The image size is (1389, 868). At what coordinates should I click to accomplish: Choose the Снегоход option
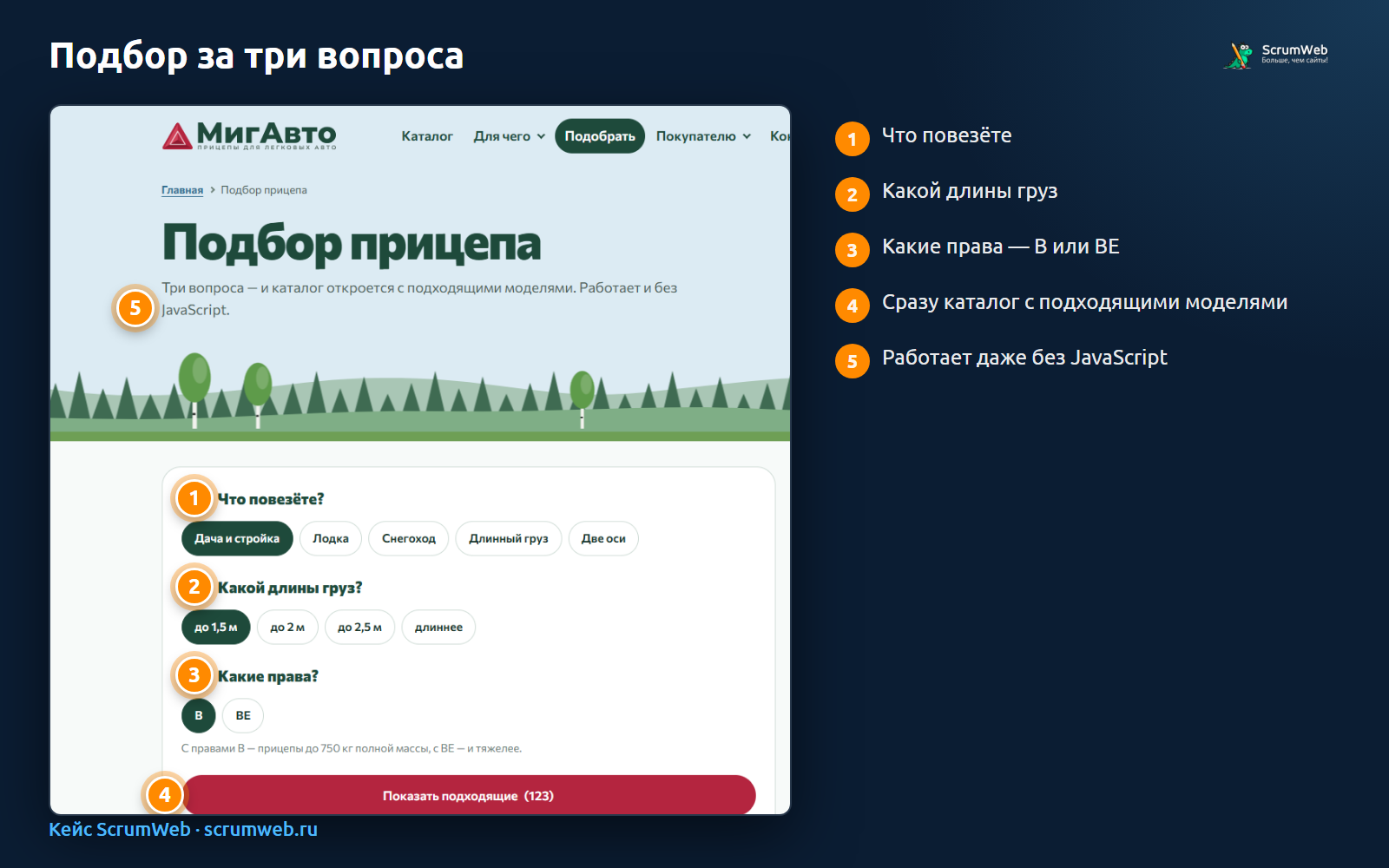click(x=409, y=538)
